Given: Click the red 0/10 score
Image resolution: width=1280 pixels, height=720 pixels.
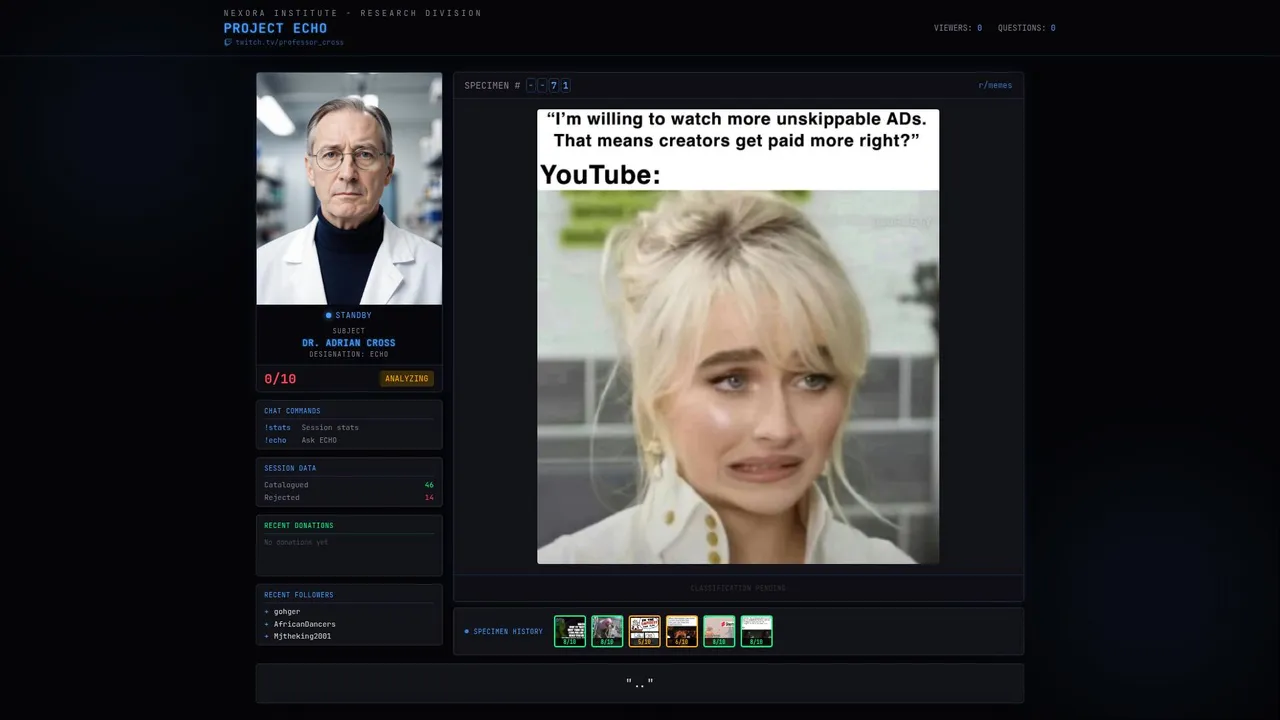Looking at the screenshot, I should pyautogui.click(x=280, y=379).
